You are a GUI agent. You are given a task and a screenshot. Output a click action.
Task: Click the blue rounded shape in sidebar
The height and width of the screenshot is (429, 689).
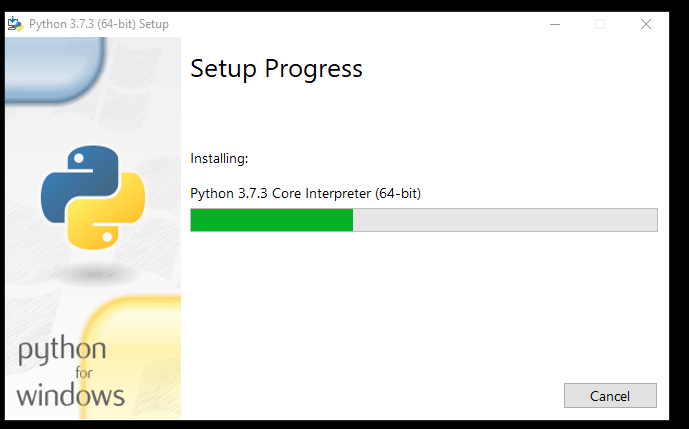pos(55,70)
